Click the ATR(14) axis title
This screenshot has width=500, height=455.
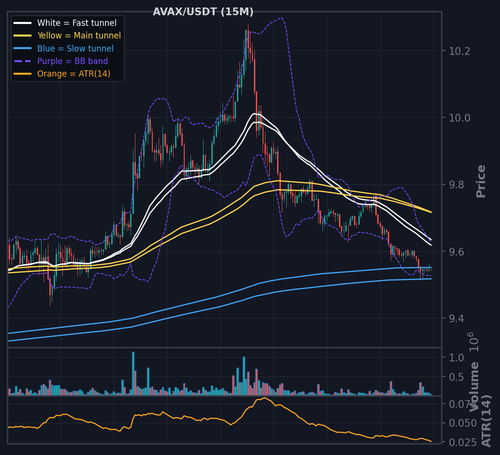(x=486, y=421)
